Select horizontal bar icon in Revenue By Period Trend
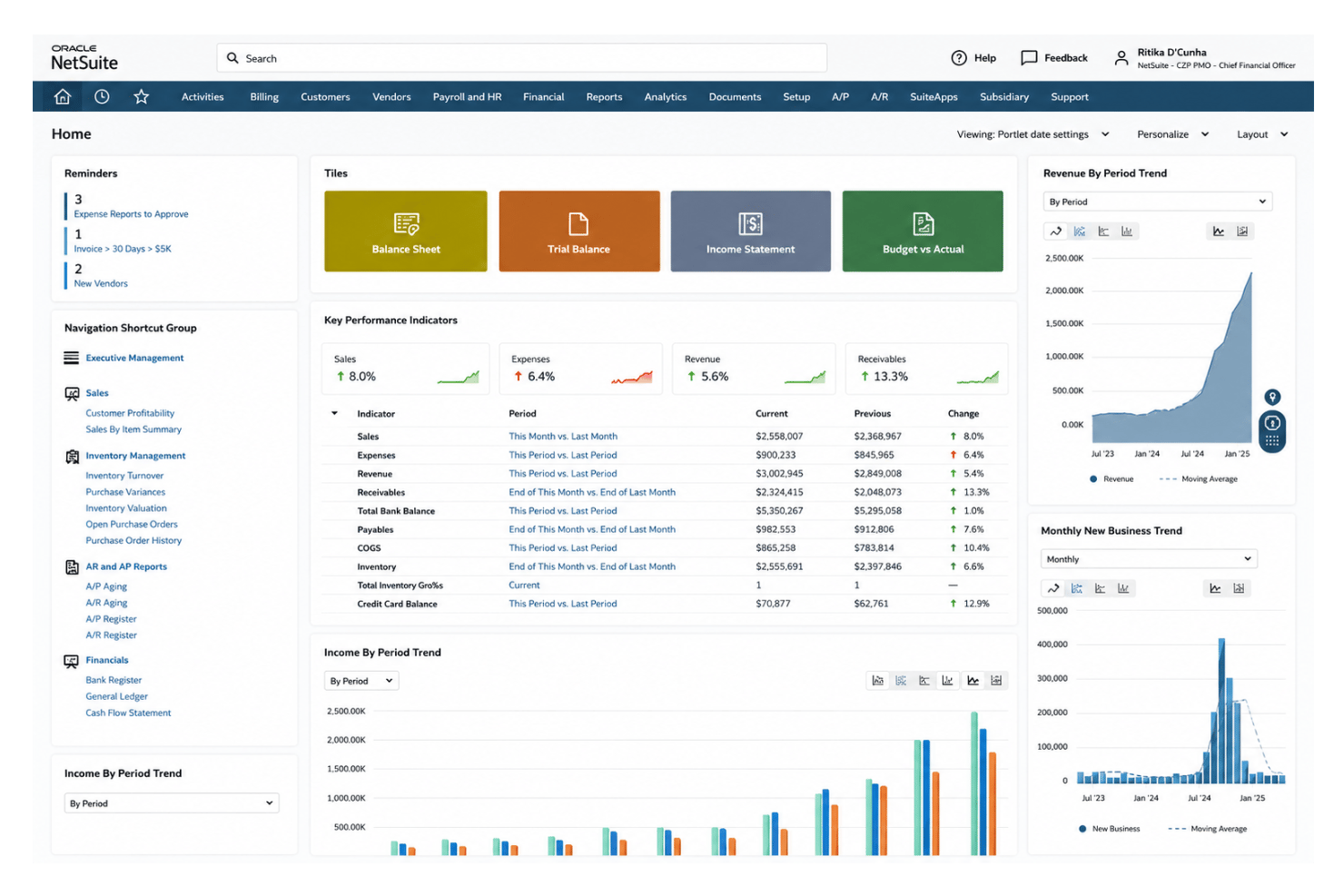This screenshot has width=1344, height=896. coord(1103,231)
